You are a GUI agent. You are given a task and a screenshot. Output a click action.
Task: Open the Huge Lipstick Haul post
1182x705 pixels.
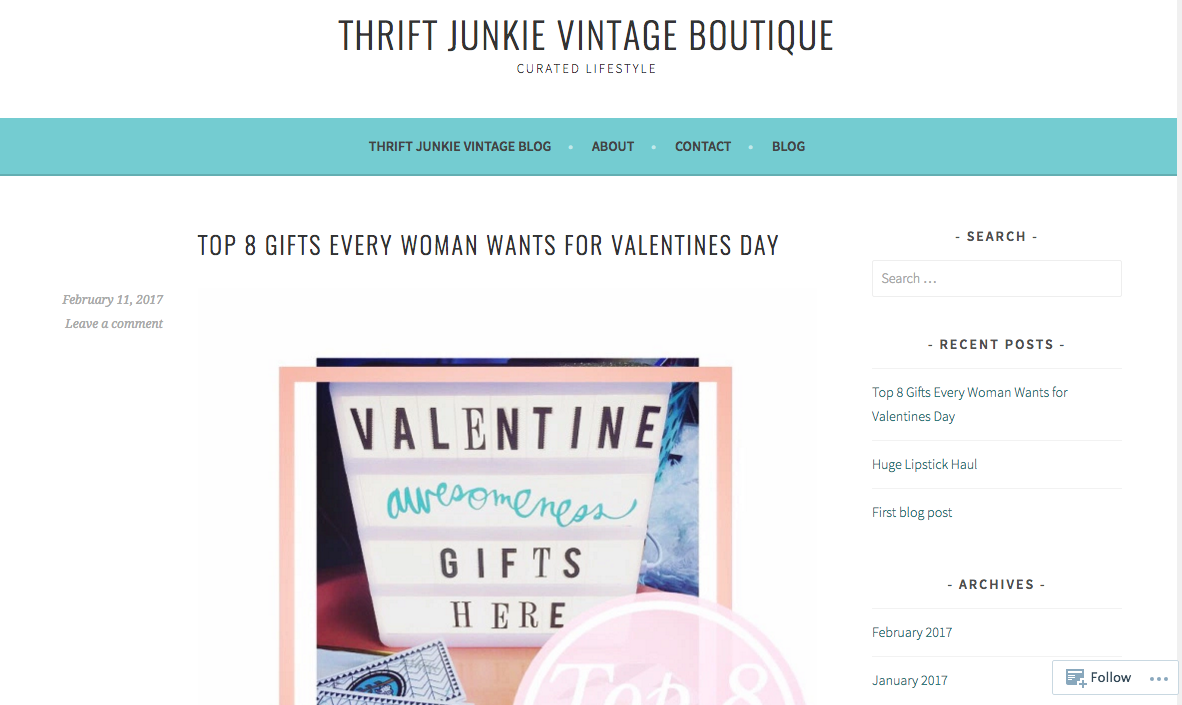[924, 464]
